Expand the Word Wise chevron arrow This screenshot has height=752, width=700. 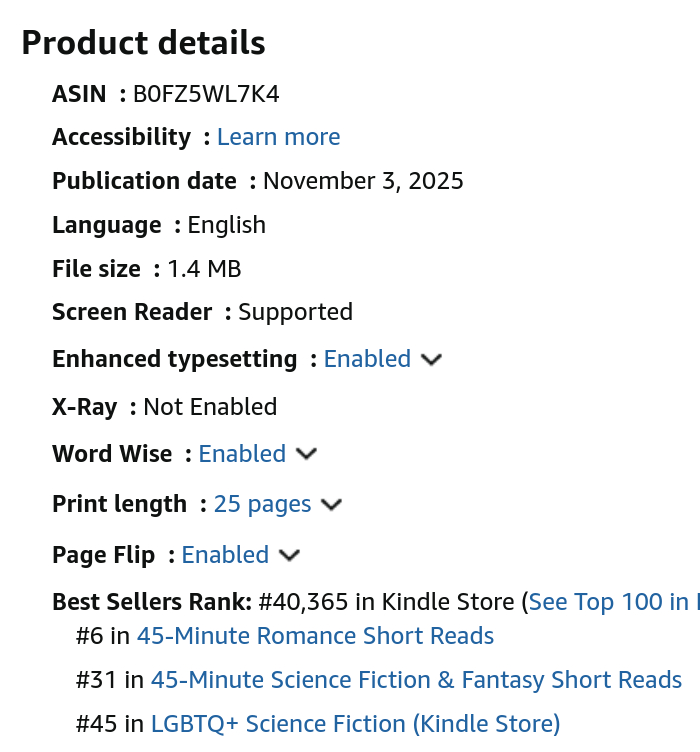click(307, 455)
